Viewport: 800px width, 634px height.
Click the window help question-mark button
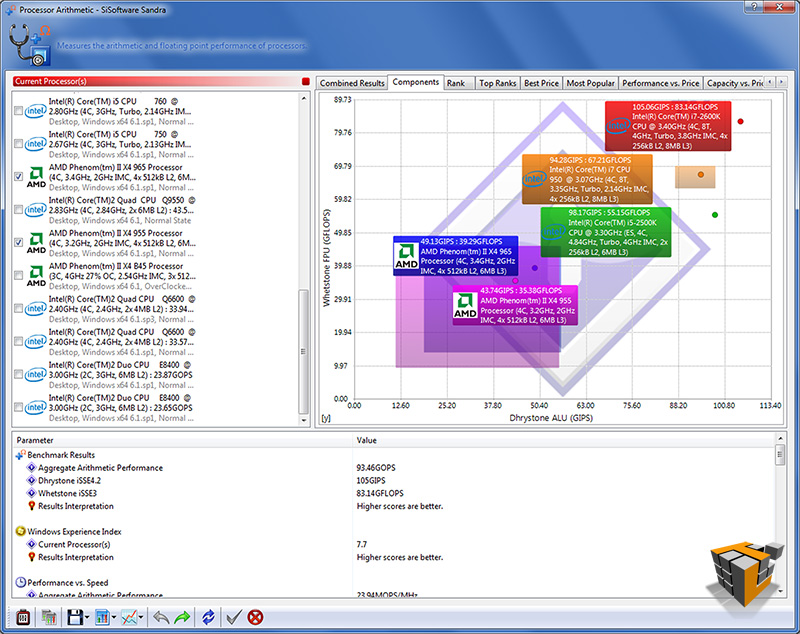click(754, 7)
